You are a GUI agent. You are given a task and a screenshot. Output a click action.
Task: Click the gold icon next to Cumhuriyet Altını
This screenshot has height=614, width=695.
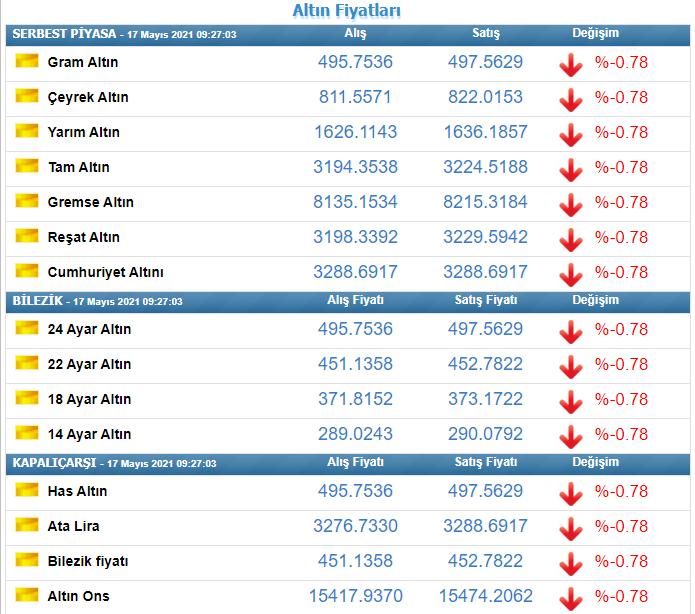coord(27,270)
